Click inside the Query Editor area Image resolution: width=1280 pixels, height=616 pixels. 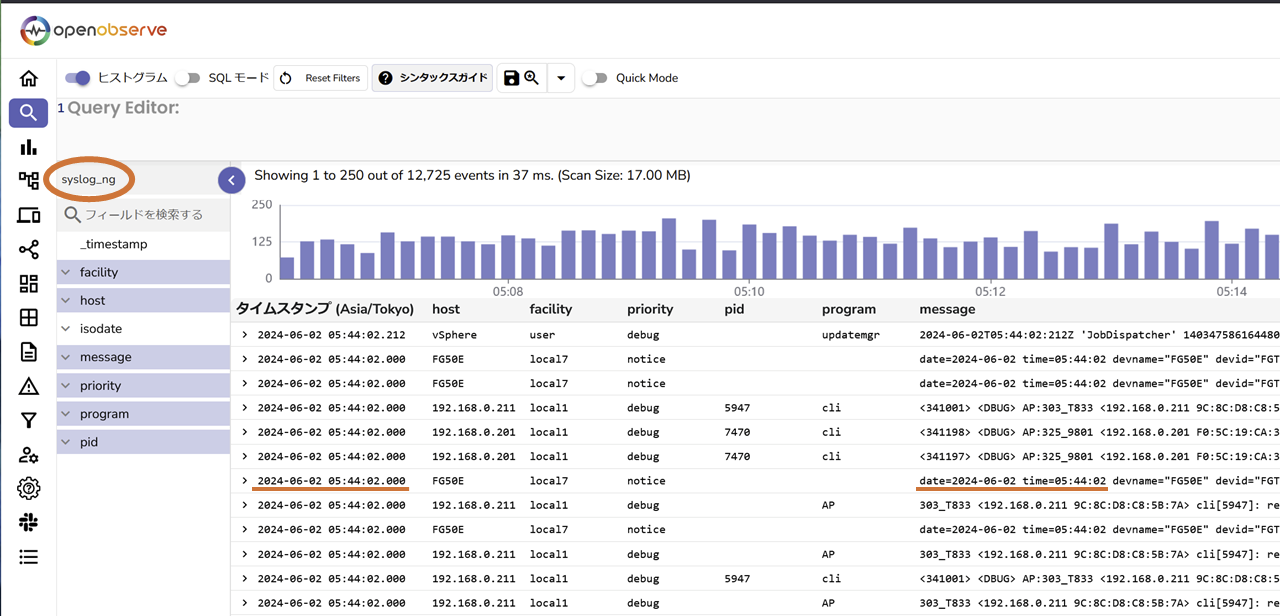click(670, 128)
